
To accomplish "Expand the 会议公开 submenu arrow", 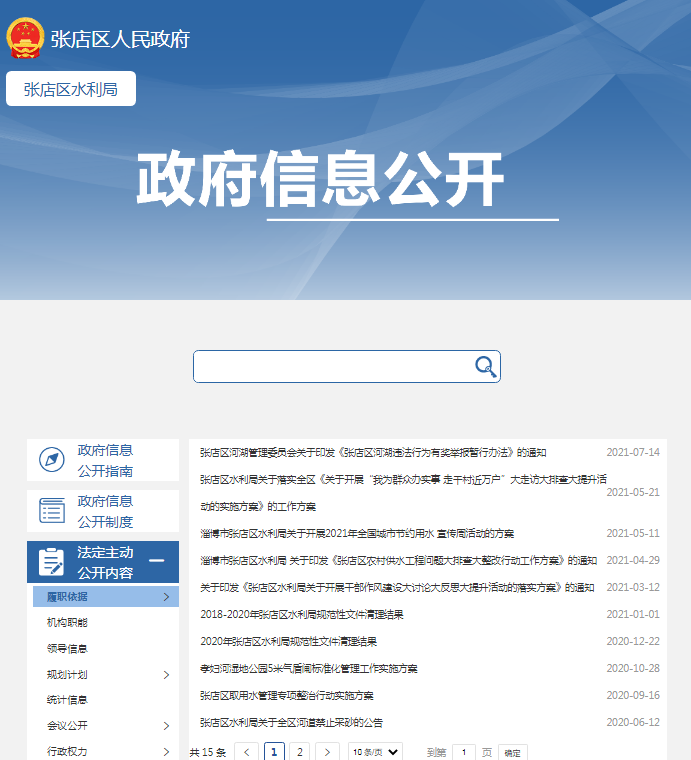I will pos(166,726).
